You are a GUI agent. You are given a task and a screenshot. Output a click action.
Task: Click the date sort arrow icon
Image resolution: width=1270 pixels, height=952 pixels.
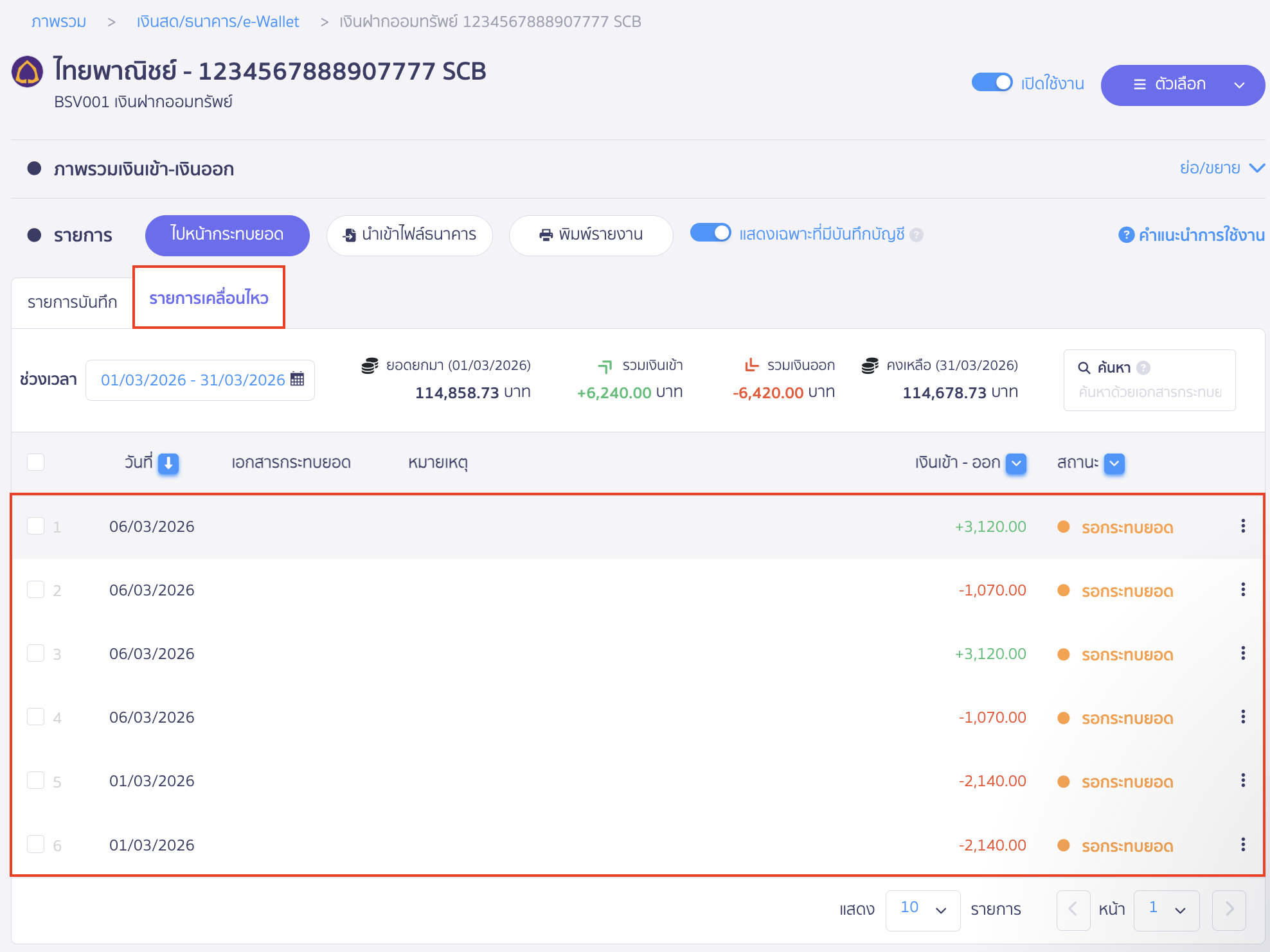click(168, 463)
